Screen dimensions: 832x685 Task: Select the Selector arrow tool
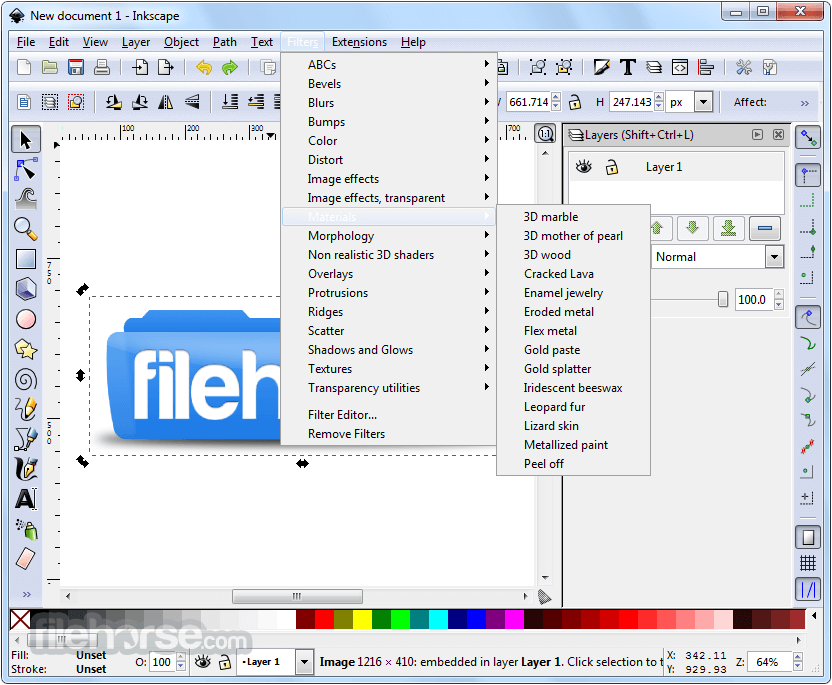25,140
